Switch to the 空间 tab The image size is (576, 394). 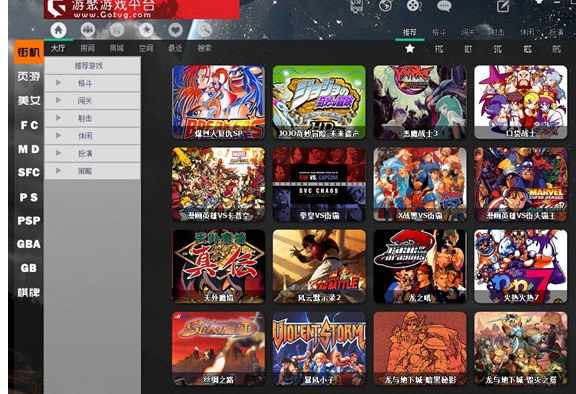point(146,48)
